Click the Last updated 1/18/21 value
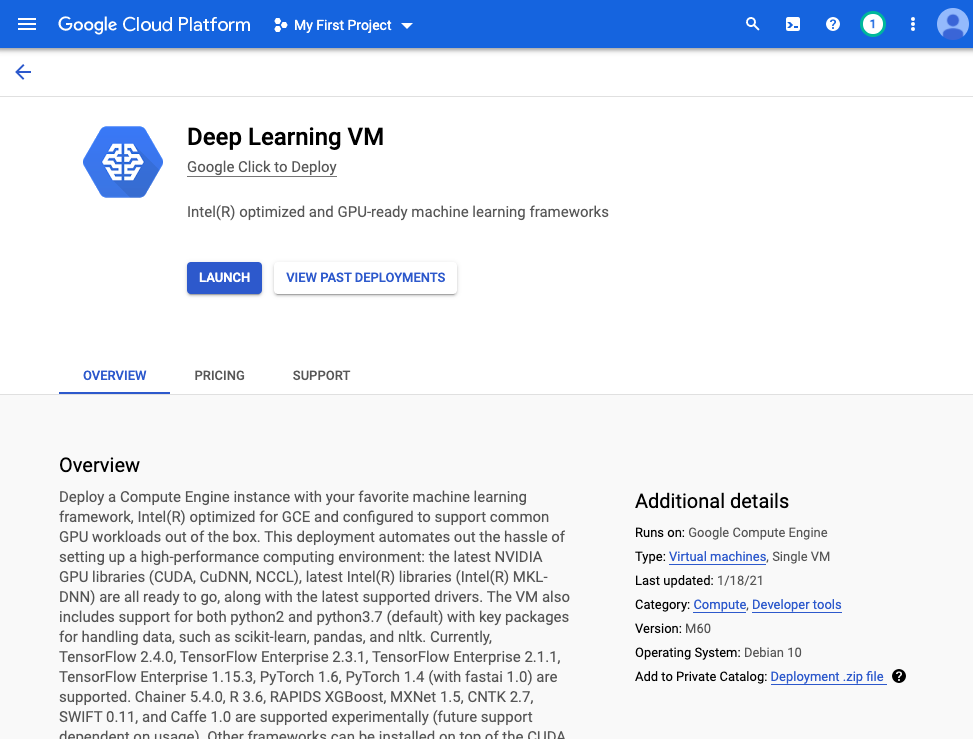 pyautogui.click(x=740, y=581)
